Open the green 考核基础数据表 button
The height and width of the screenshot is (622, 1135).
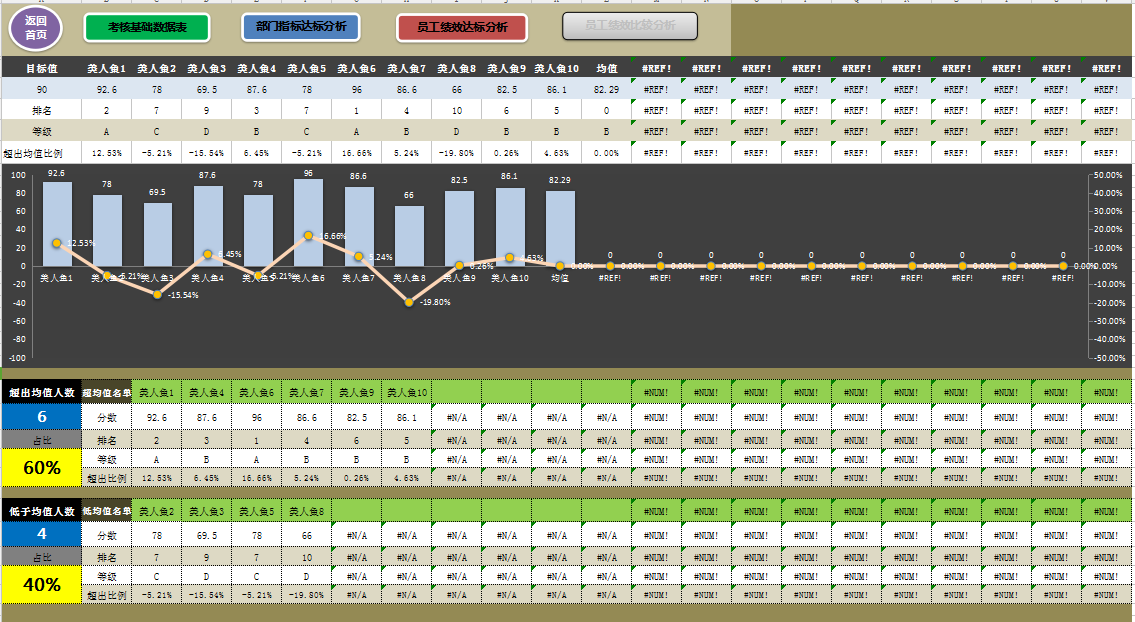147,28
